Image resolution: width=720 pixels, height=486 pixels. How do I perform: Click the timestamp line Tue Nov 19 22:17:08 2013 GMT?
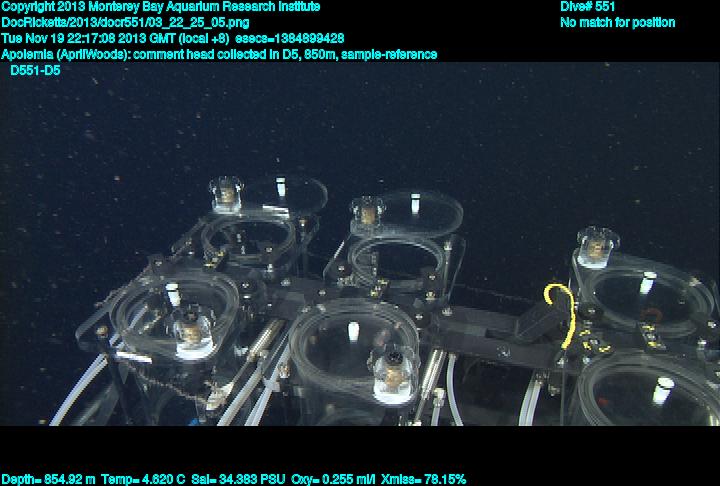[x=173, y=39]
